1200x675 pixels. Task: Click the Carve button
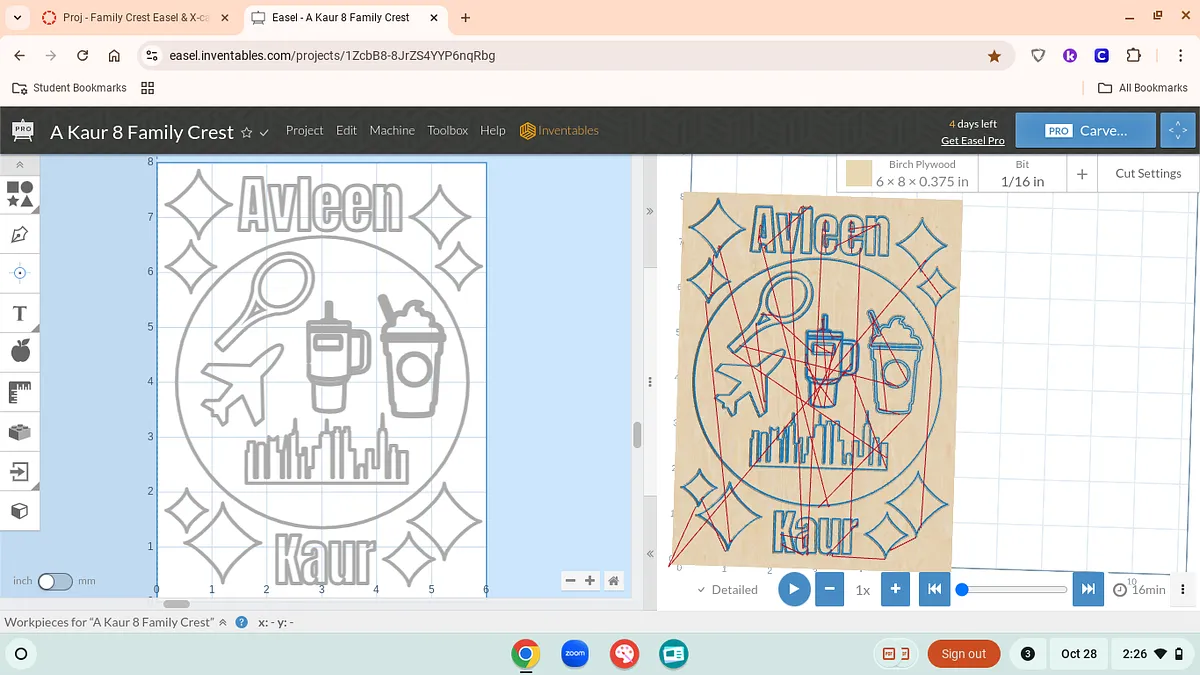tap(1086, 130)
